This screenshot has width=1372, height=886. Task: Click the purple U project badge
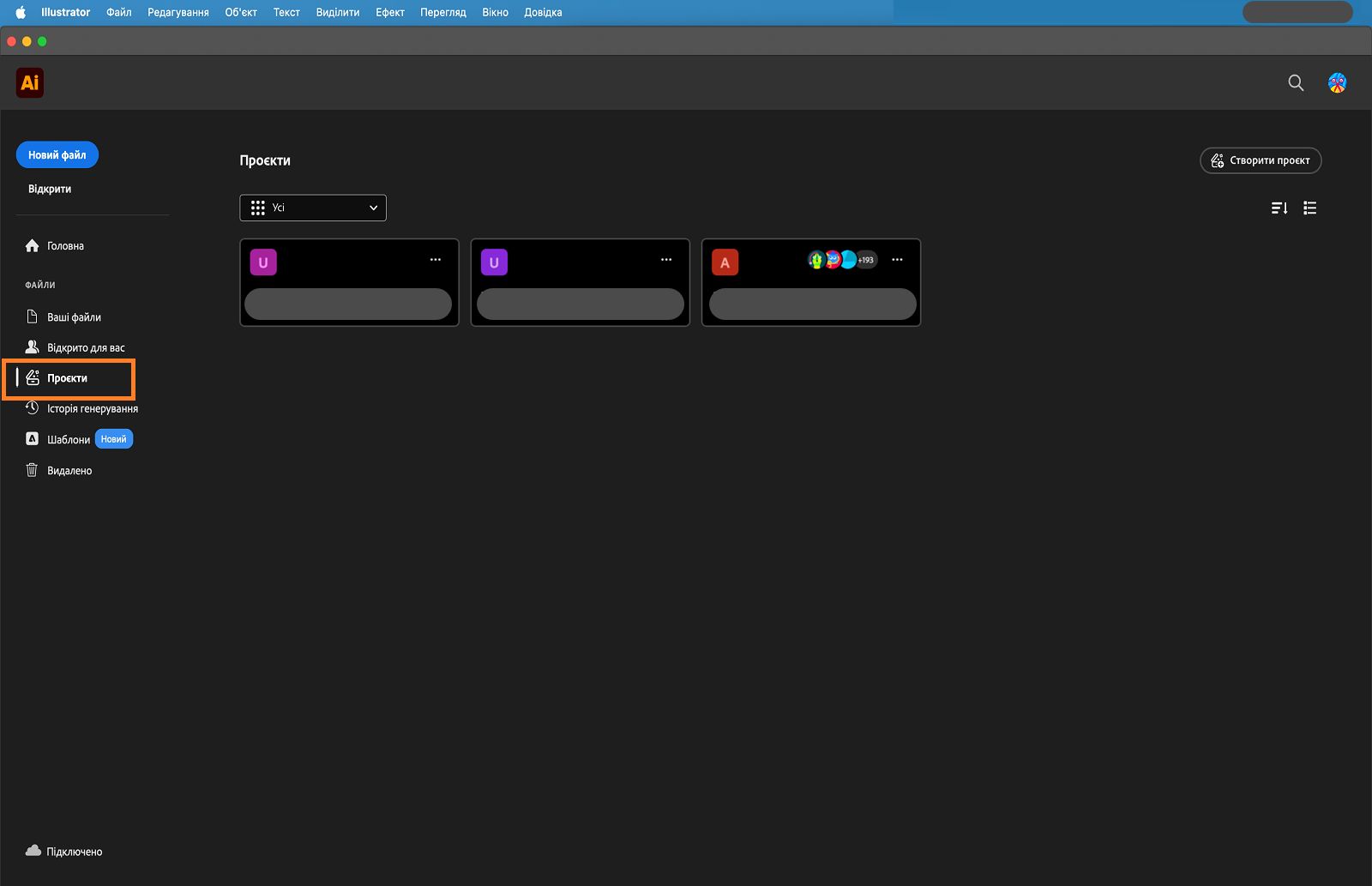point(494,262)
